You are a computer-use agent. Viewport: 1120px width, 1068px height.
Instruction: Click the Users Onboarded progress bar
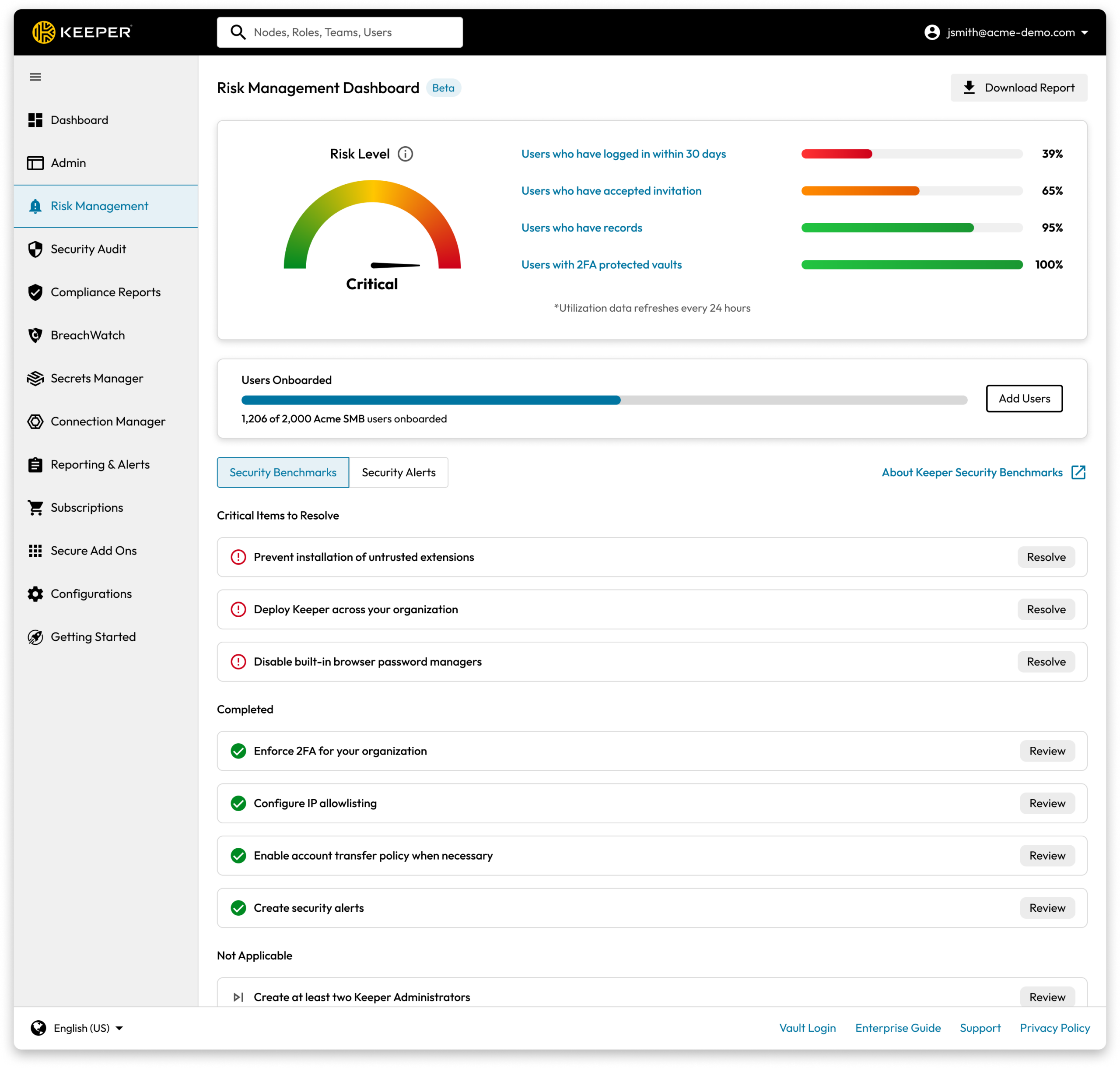603,400
